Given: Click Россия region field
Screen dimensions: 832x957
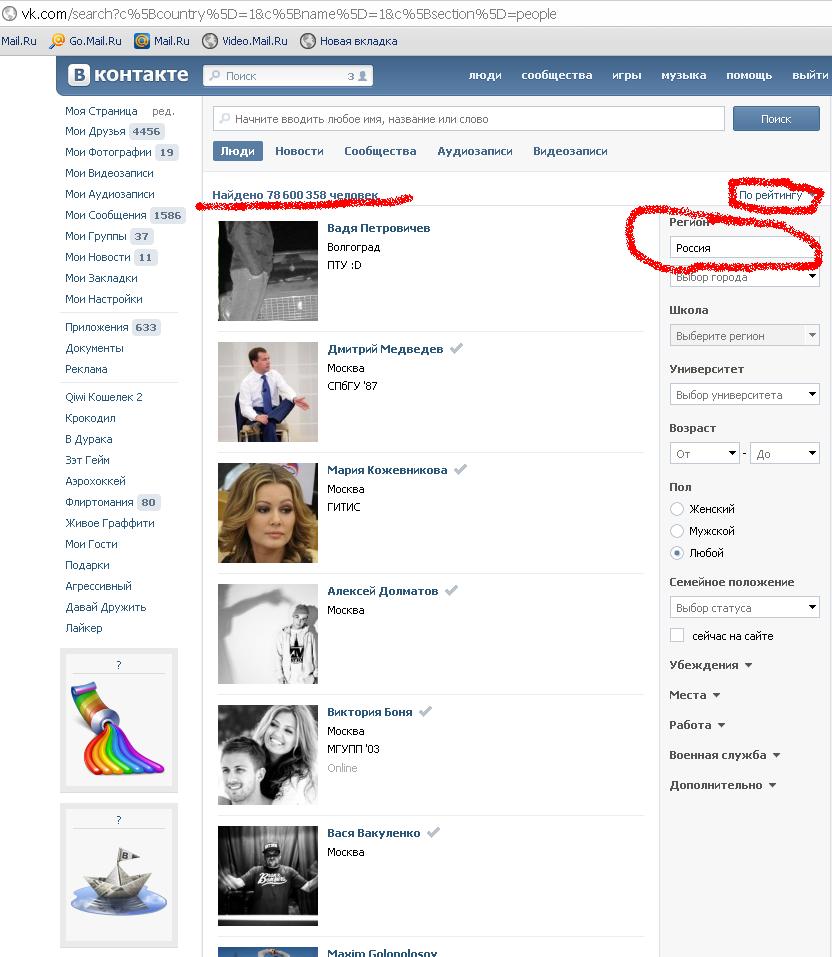Looking at the screenshot, I should (744, 248).
